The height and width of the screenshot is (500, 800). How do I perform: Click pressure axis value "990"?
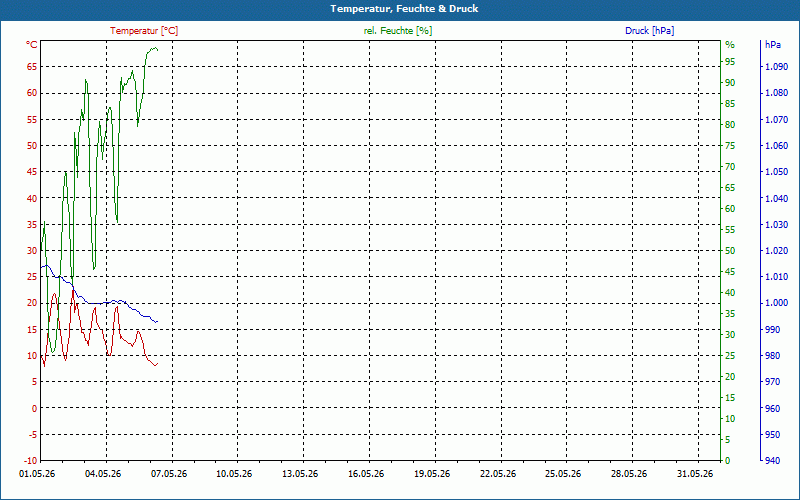click(772, 330)
